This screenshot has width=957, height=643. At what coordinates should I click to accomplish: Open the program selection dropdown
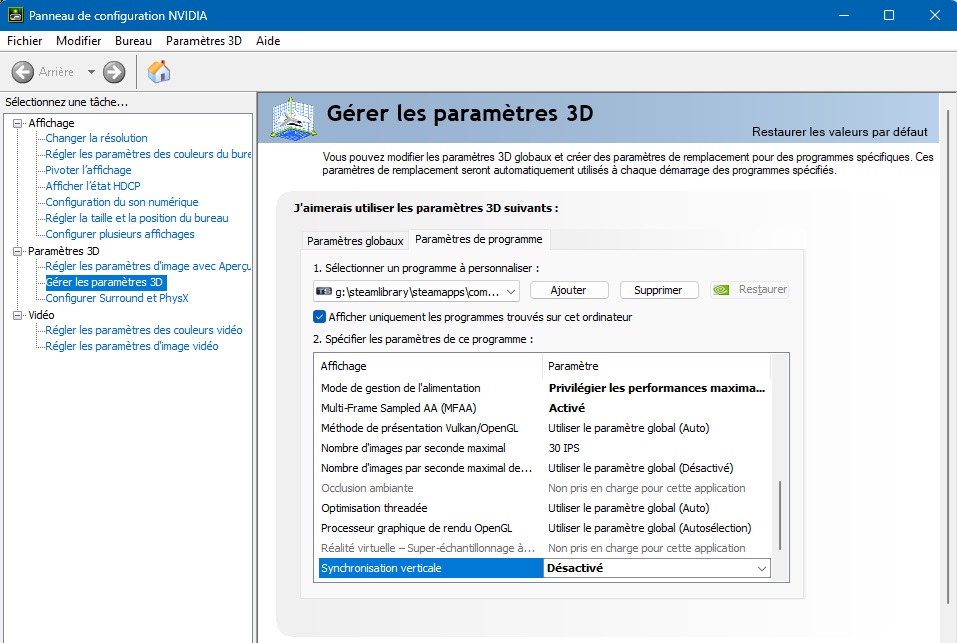pyautogui.click(x=416, y=292)
